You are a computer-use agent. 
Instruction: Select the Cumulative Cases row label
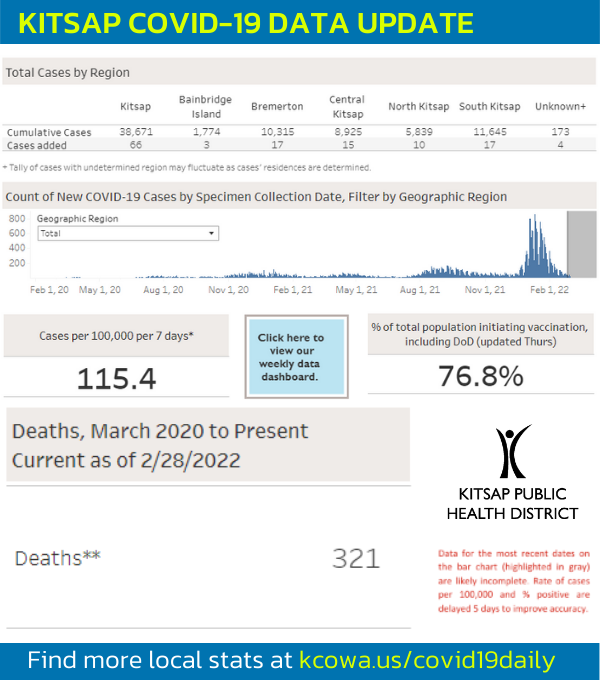(49, 132)
